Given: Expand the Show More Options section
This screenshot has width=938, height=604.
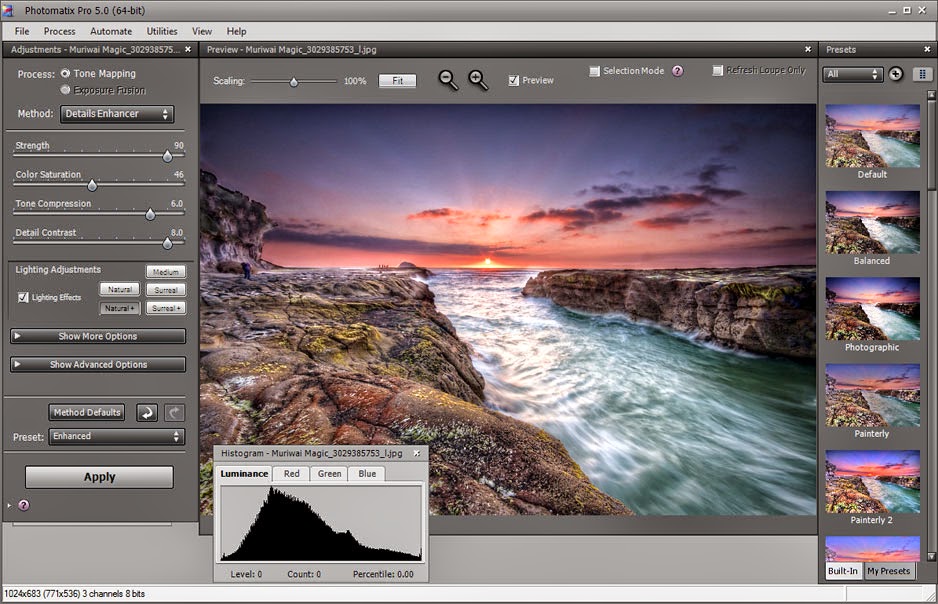Looking at the screenshot, I should point(98,336).
